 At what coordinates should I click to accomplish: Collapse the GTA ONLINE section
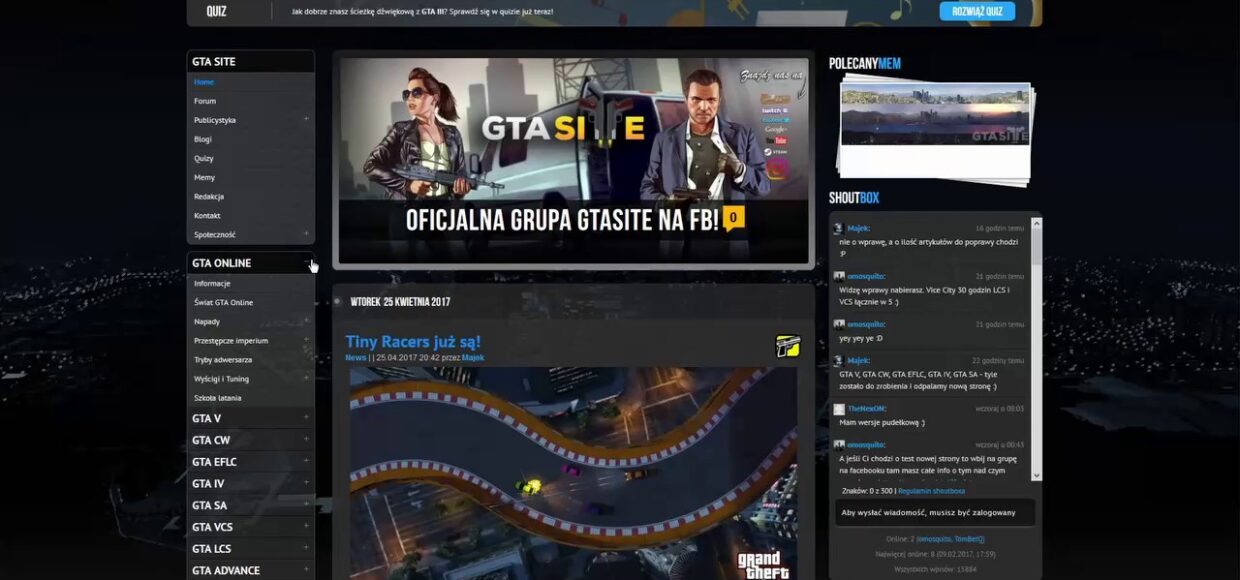[x=307, y=263]
